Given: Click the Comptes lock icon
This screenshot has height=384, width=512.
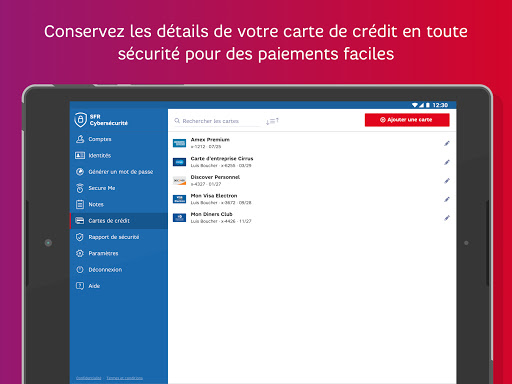Looking at the screenshot, I should coord(80,139).
